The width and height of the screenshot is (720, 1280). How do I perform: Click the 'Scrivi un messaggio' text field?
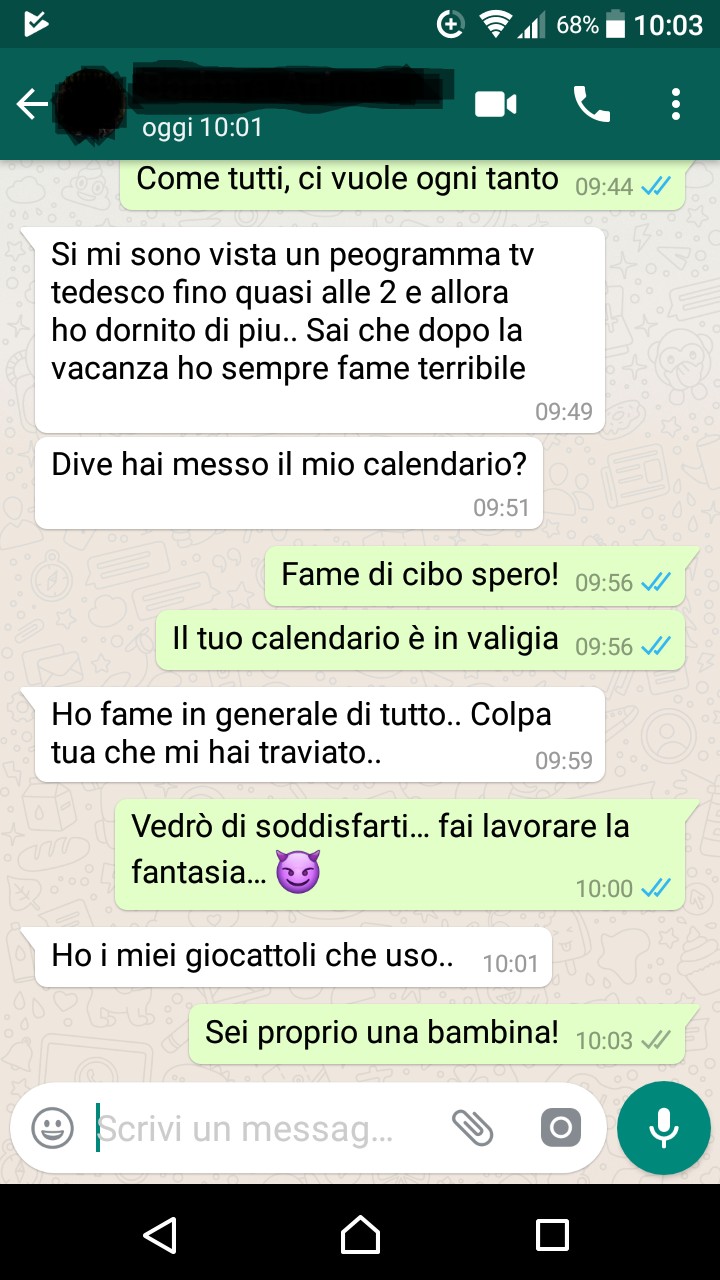265,1129
